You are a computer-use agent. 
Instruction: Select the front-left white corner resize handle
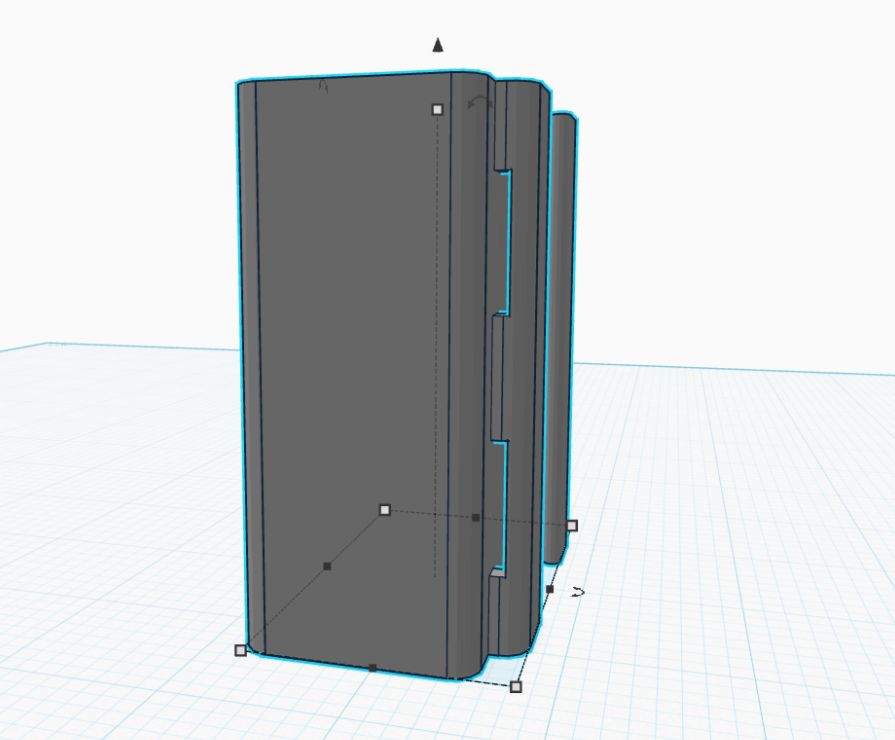tap(240, 650)
